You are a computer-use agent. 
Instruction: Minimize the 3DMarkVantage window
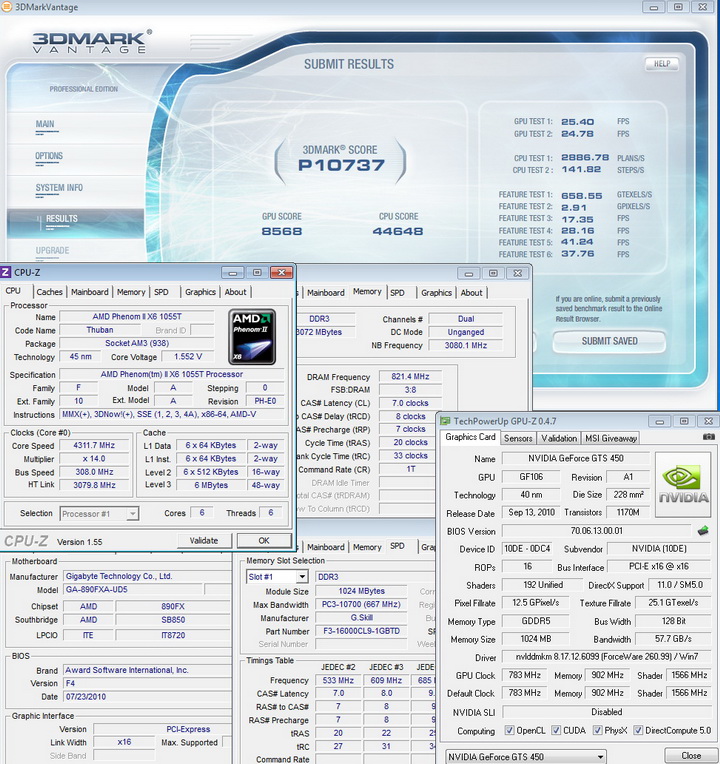tap(654, 7)
